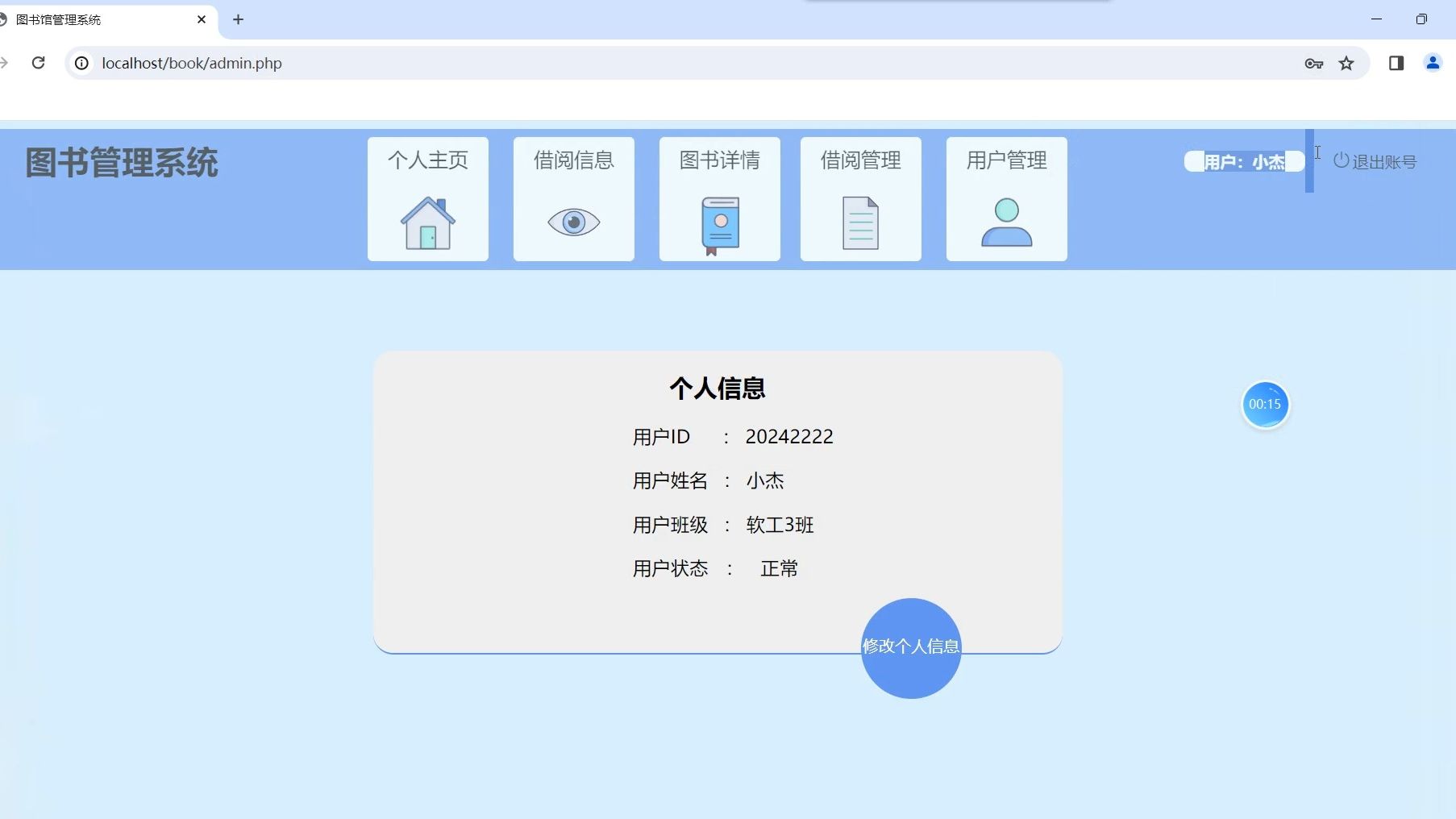Open the 图书详情 book icon card

(720, 199)
